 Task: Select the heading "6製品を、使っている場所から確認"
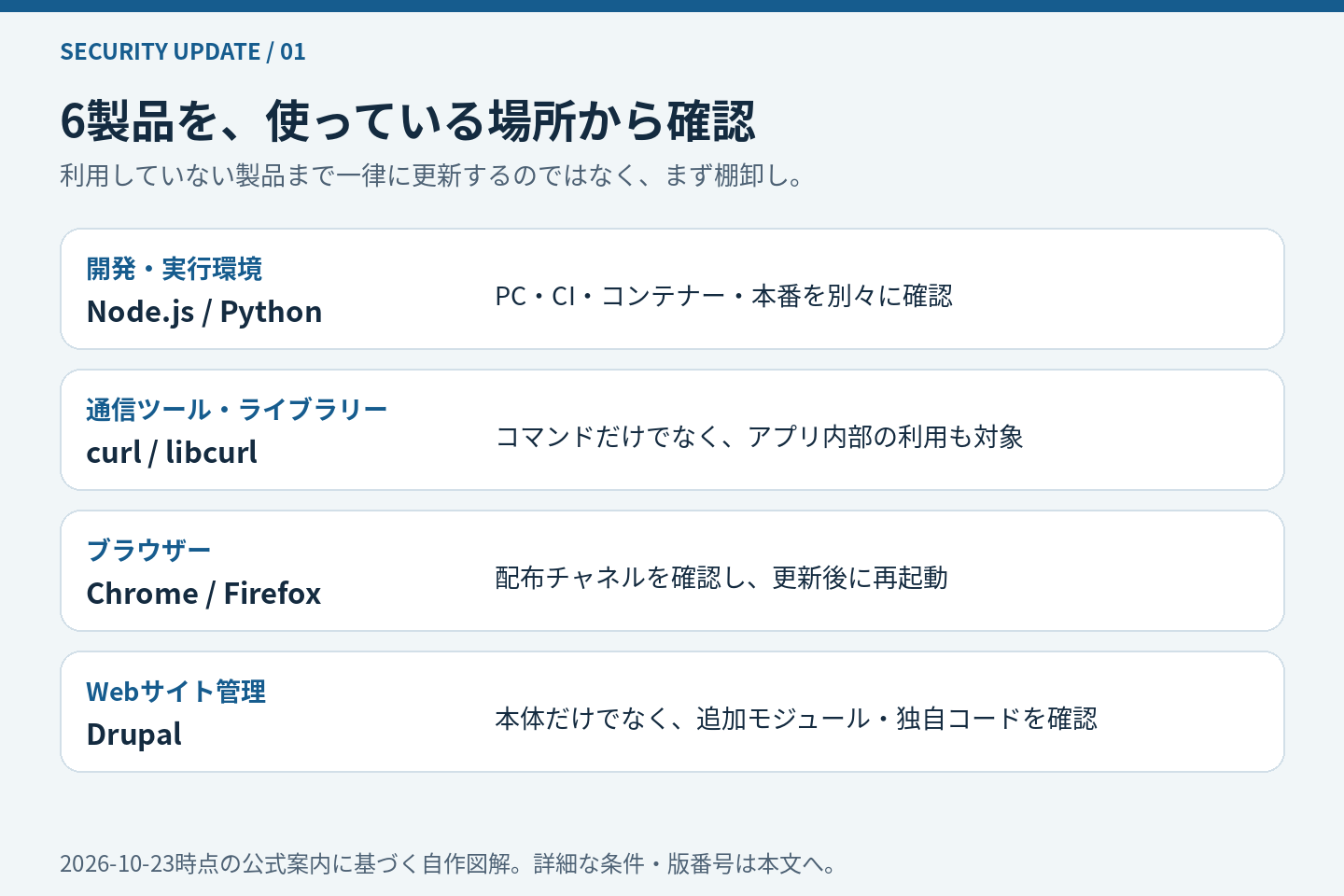point(408,121)
